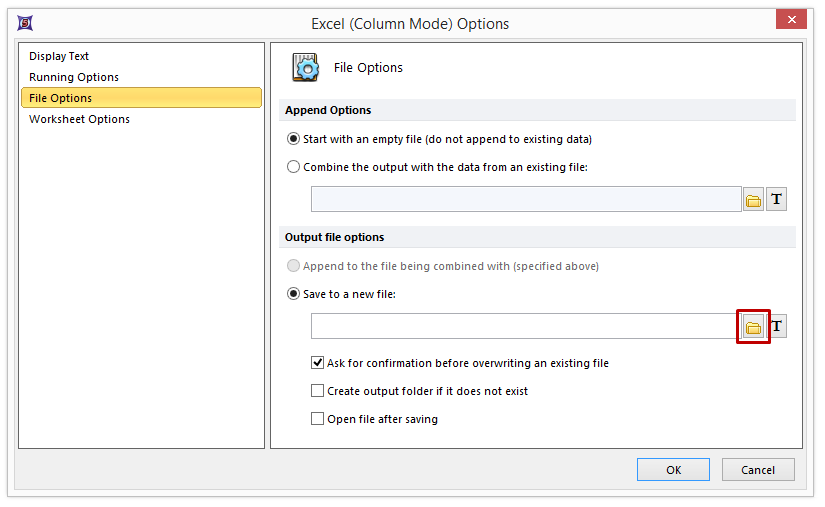This screenshot has height=507, width=825.
Task: Open folder browser for Save to new file
Action: point(753,327)
